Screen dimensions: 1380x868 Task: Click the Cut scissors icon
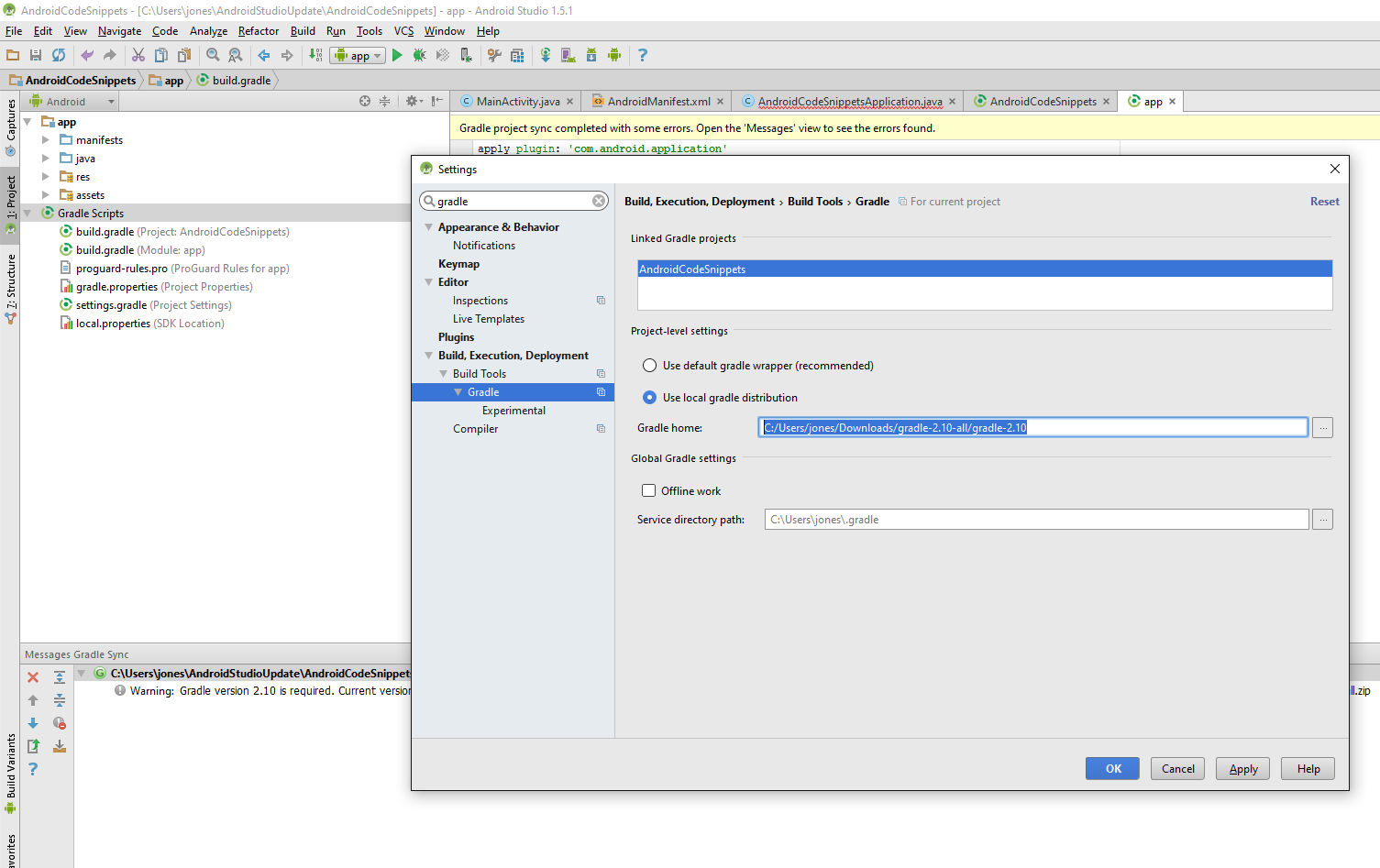point(138,55)
